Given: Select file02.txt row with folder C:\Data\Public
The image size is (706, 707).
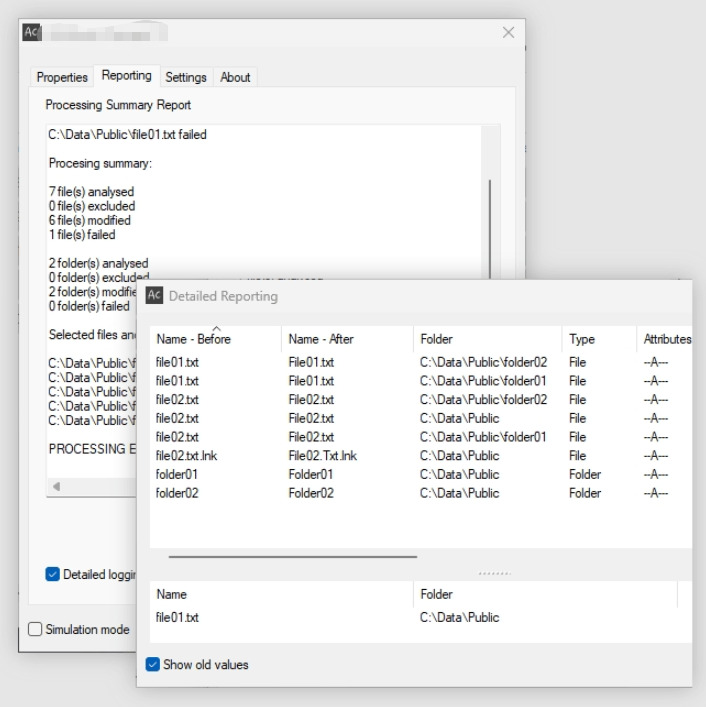Looking at the screenshot, I should [x=421, y=418].
